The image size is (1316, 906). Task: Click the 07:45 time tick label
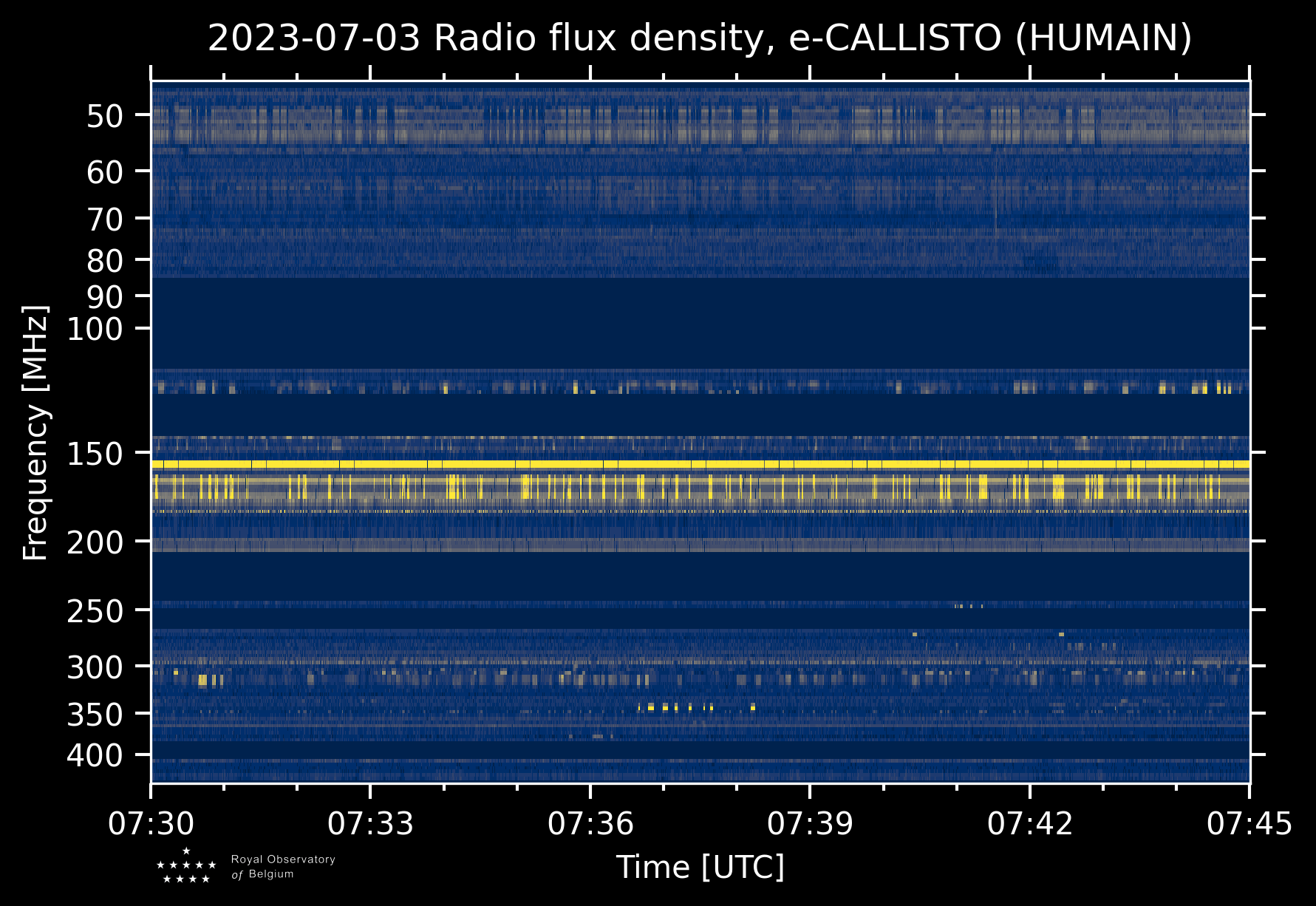[x=1249, y=823]
